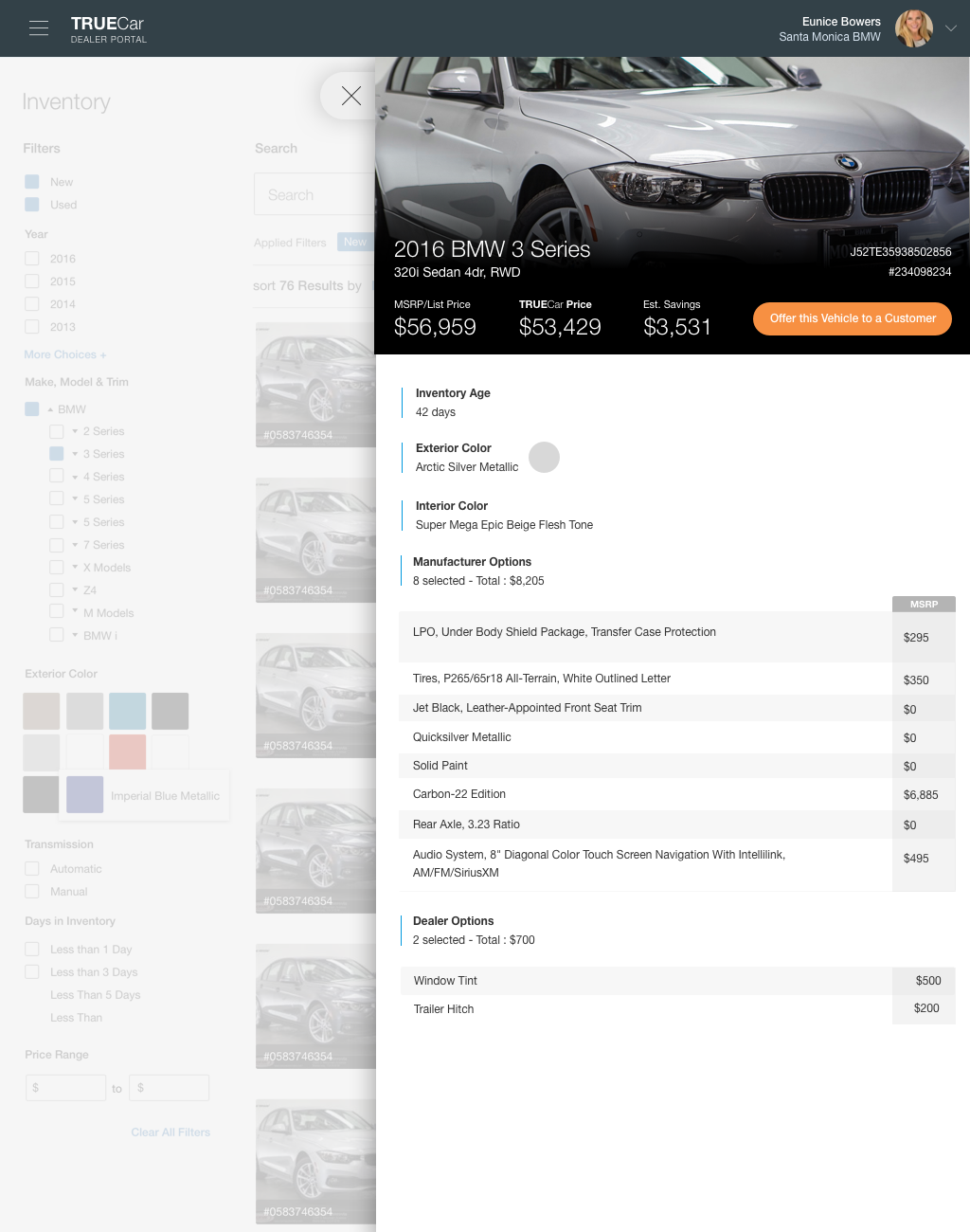This screenshot has height=1232, width=970.
Task: Click Eunice Bowers profile picture
Action: 912,28
